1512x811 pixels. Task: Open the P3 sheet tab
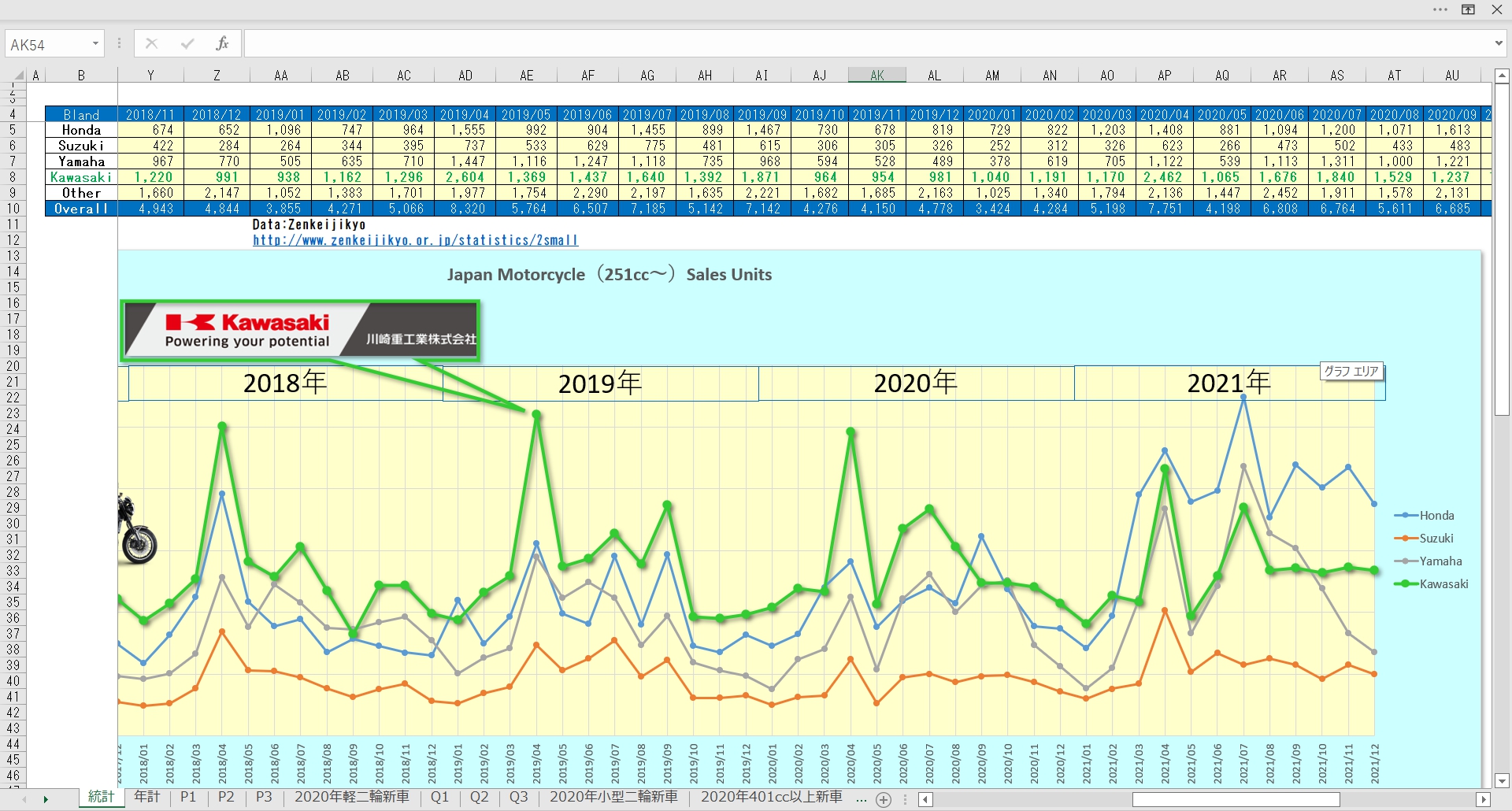click(264, 797)
